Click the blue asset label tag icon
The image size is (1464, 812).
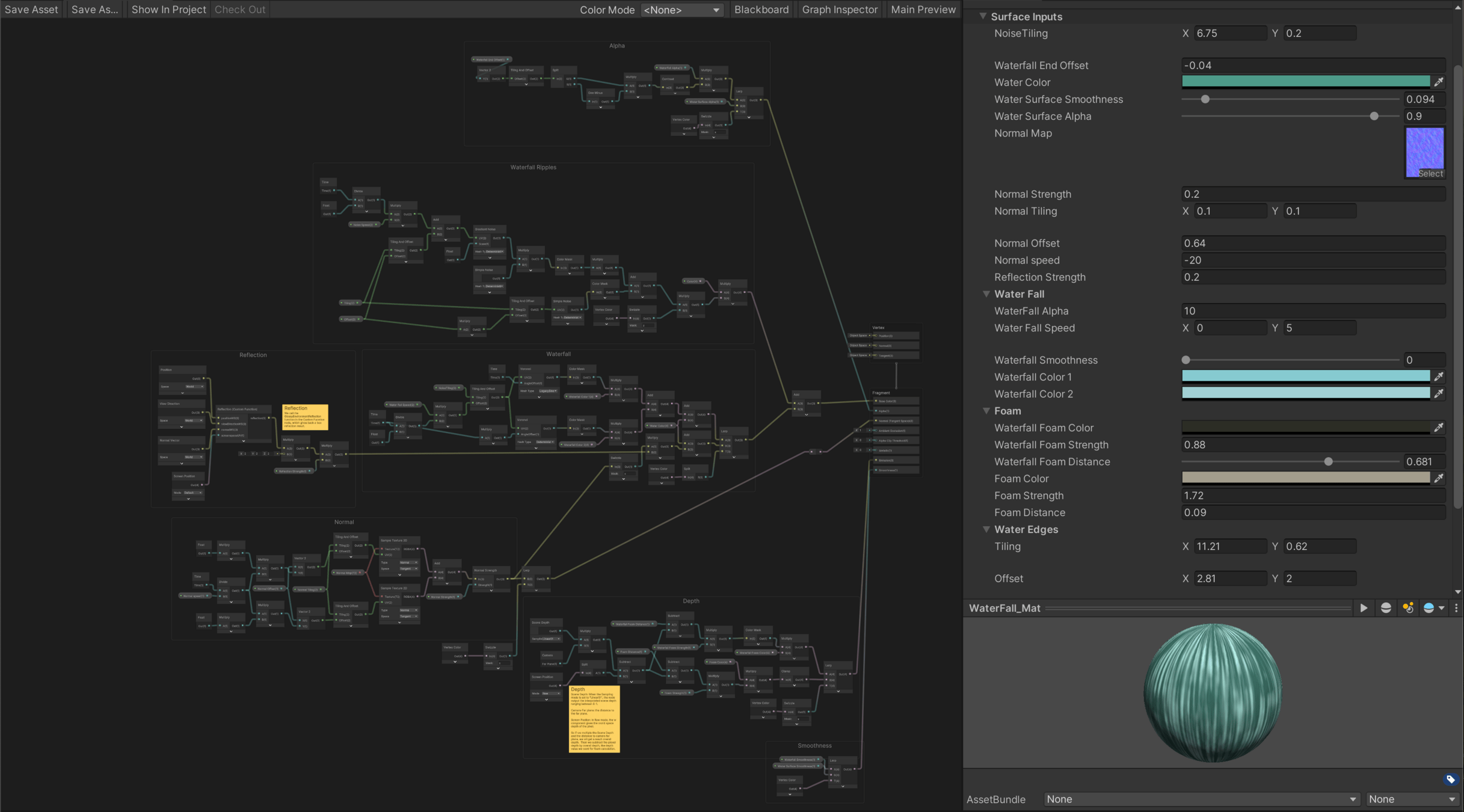coord(1450,780)
